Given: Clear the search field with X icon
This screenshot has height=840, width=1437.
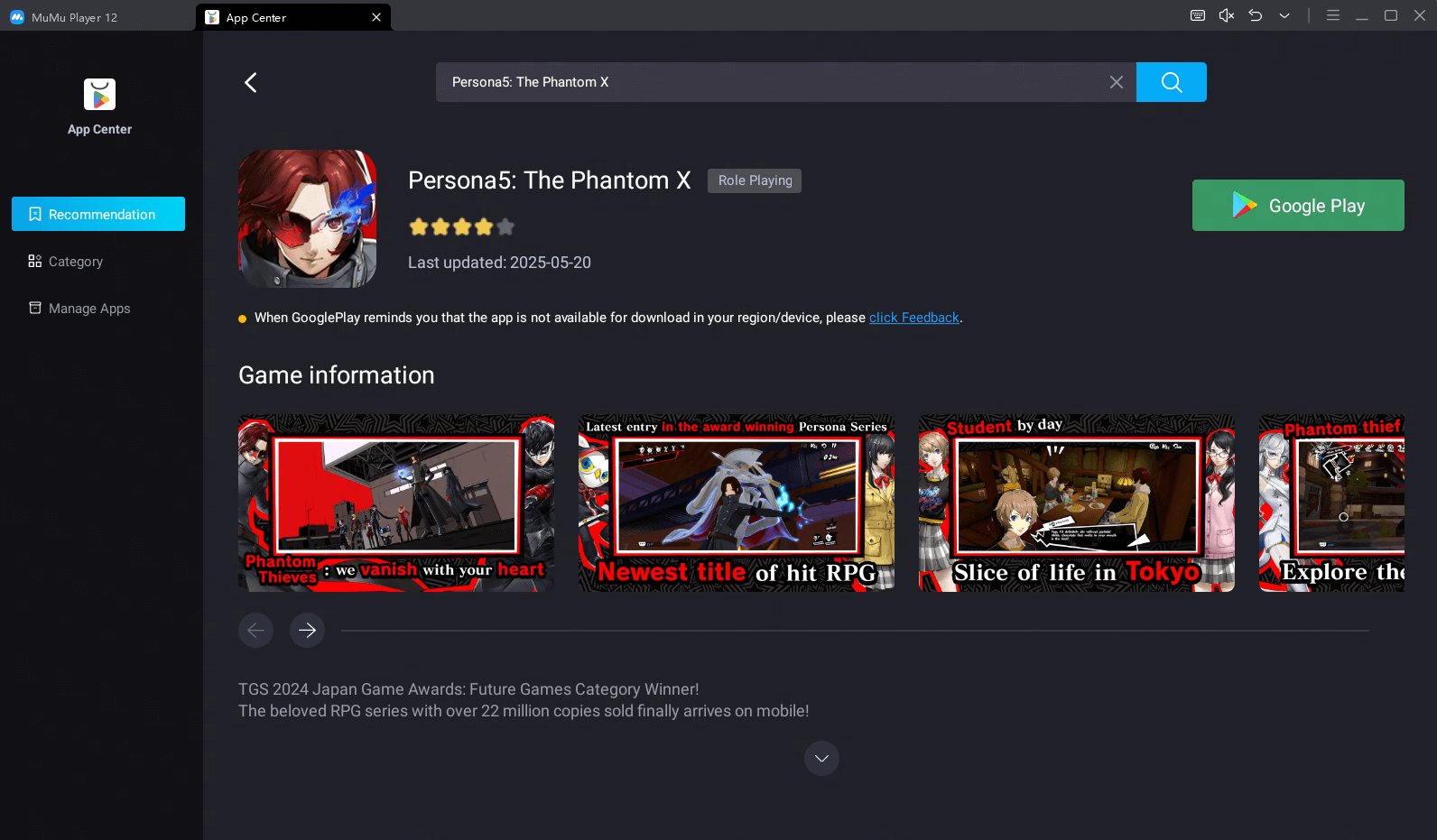Looking at the screenshot, I should coord(1117,82).
